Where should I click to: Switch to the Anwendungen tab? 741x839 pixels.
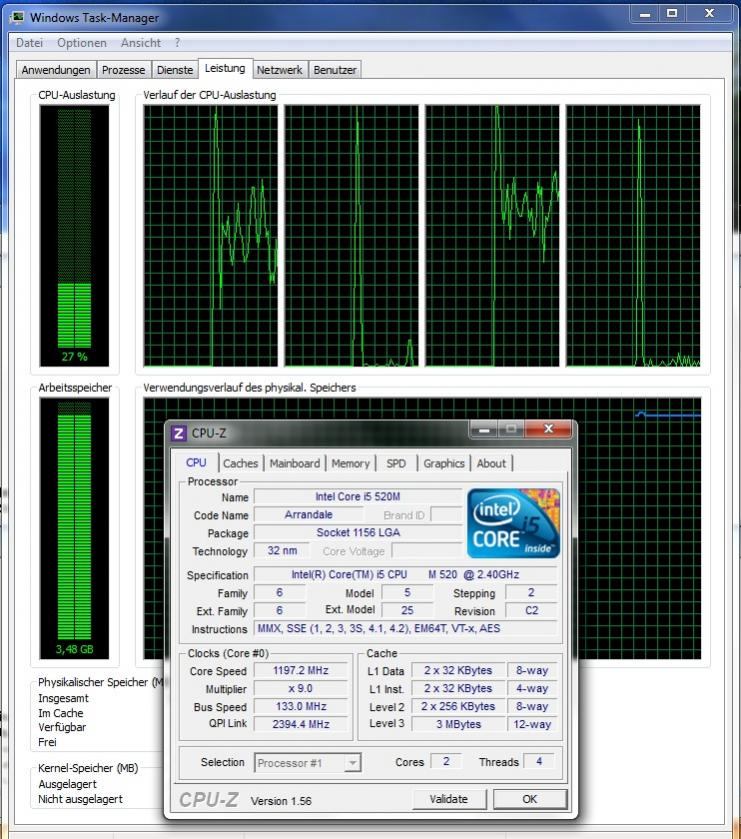coord(56,70)
